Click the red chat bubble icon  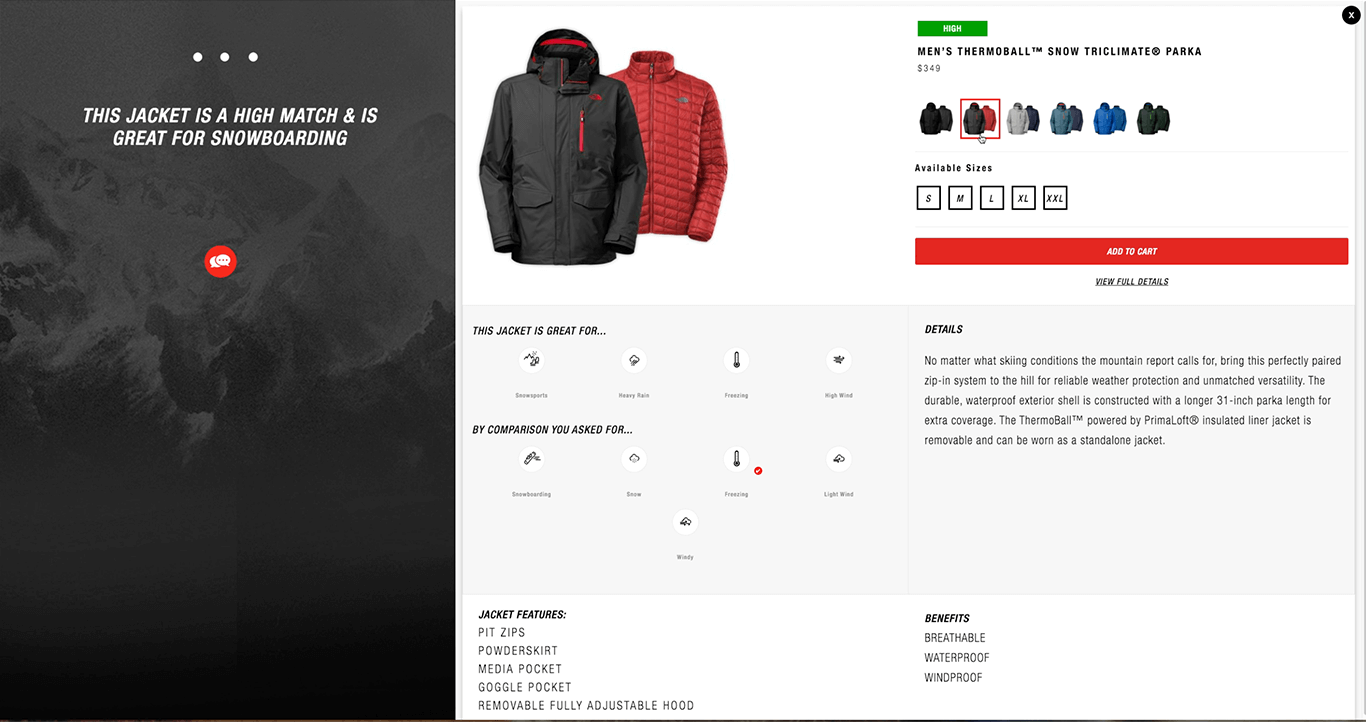pyautogui.click(x=220, y=261)
